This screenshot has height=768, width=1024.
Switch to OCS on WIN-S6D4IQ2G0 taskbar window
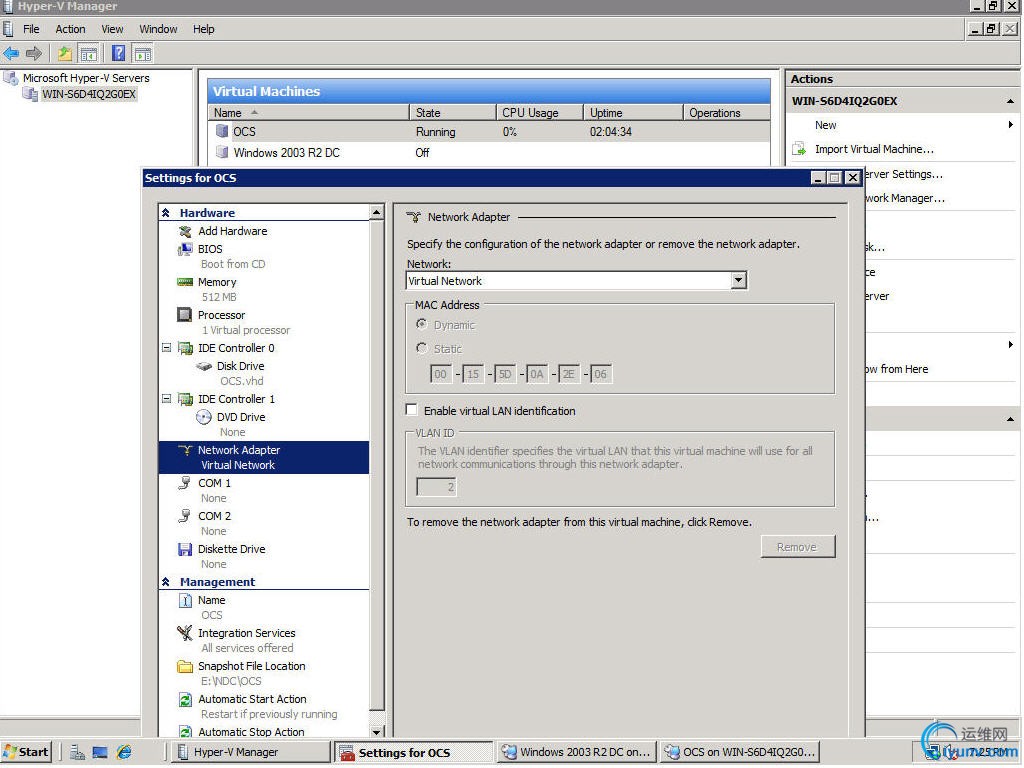click(x=739, y=752)
